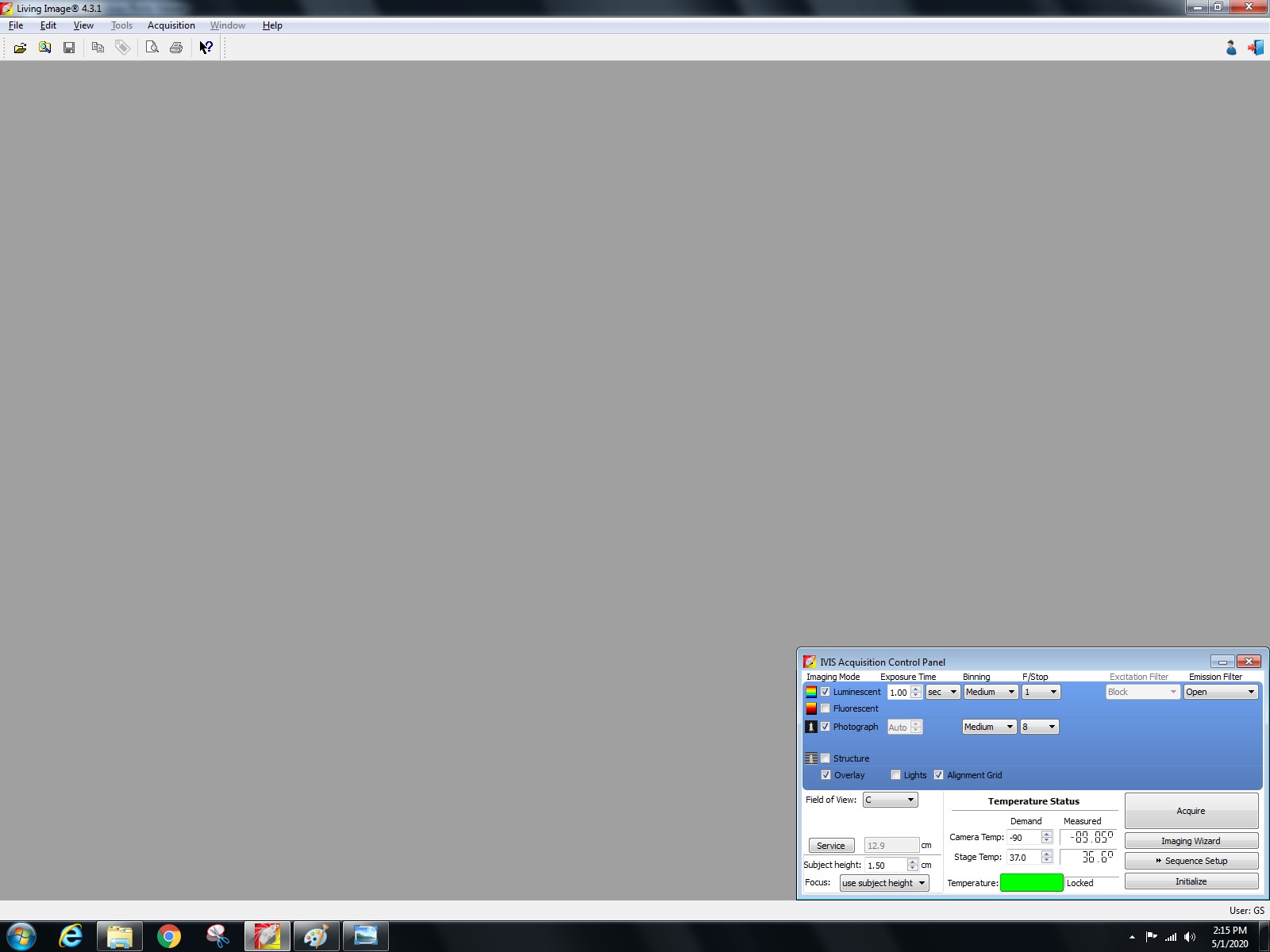Uncheck the Luminescent imaging mode checkbox
This screenshot has height=952, width=1270.
(825, 692)
